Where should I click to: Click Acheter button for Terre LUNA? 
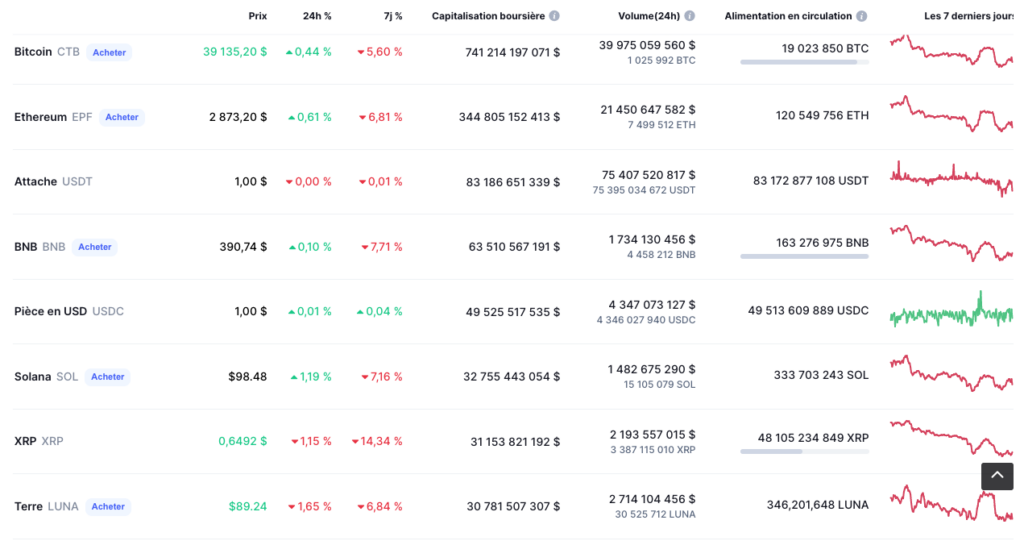click(108, 507)
